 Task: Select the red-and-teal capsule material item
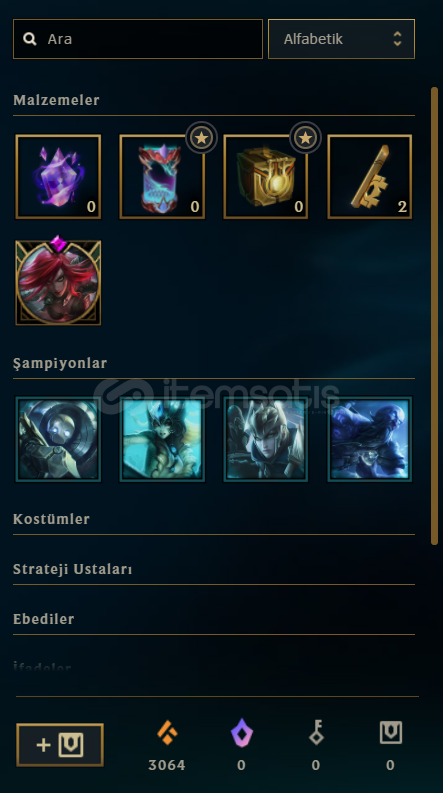(162, 177)
